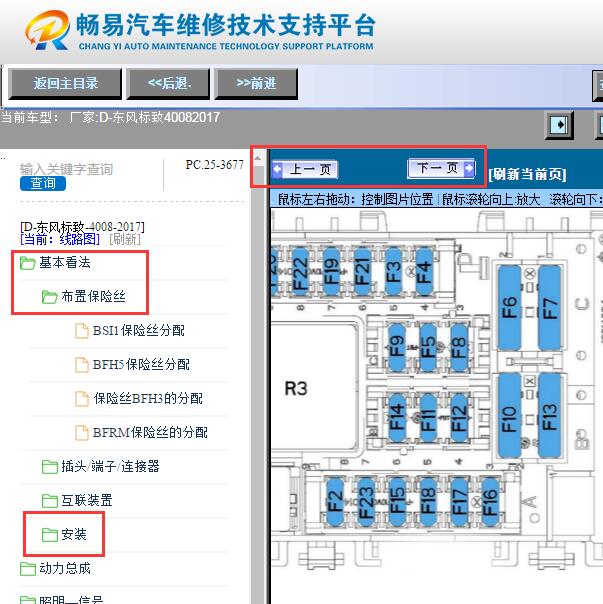Click fuse F16 in the diagram
The width and height of the screenshot is (603, 604).
pos(490,502)
